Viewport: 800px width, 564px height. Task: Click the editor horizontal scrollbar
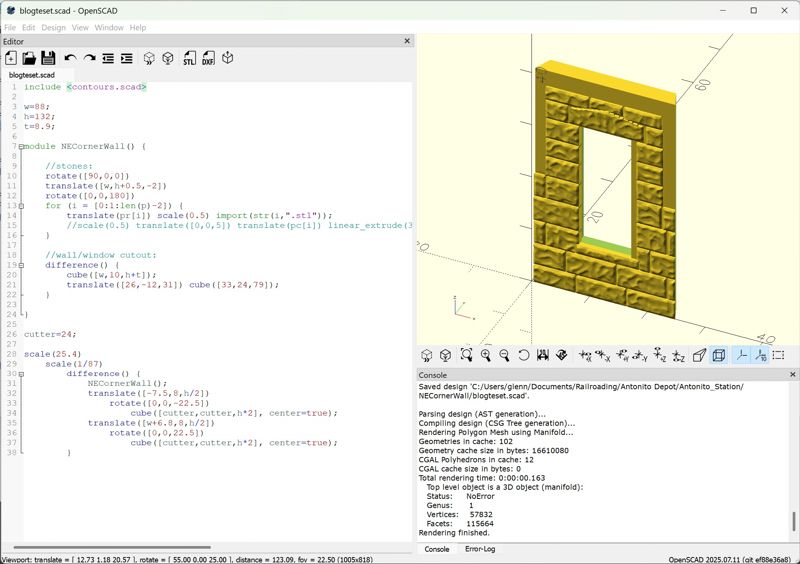pos(112,548)
